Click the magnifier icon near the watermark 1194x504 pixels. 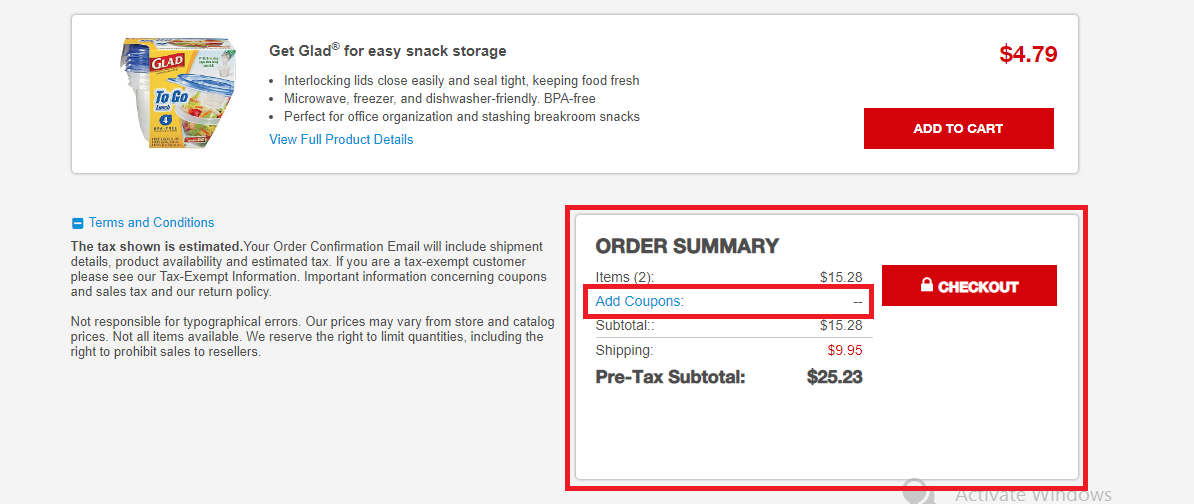tap(918, 491)
